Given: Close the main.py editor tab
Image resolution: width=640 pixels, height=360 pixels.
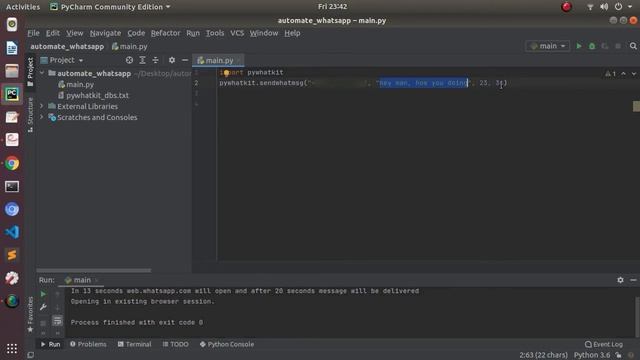Looking at the screenshot, I should pos(239,60).
